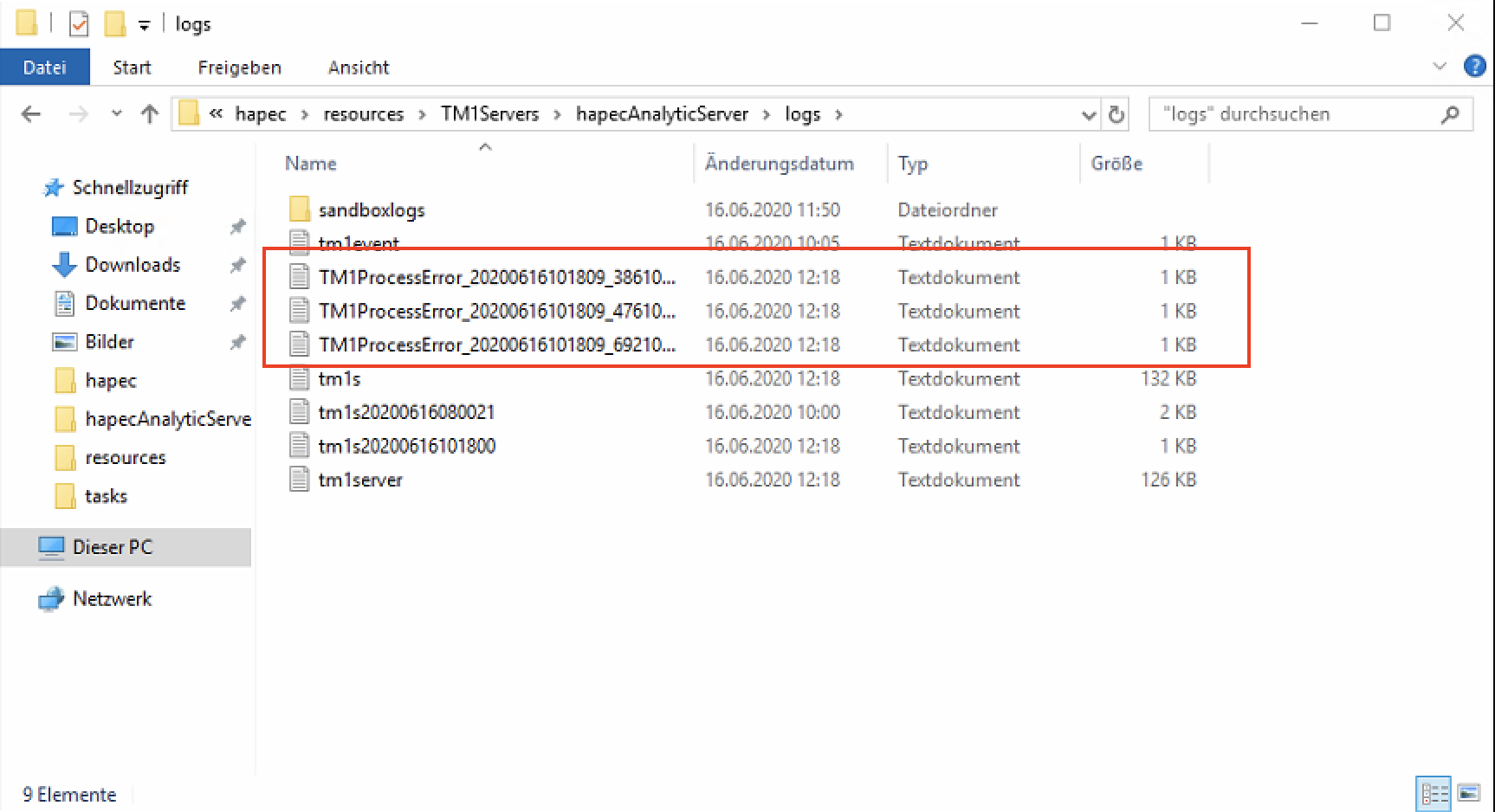1495x812 pixels.
Task: Sort files by Änderungsdatum column
Action: coord(779,164)
